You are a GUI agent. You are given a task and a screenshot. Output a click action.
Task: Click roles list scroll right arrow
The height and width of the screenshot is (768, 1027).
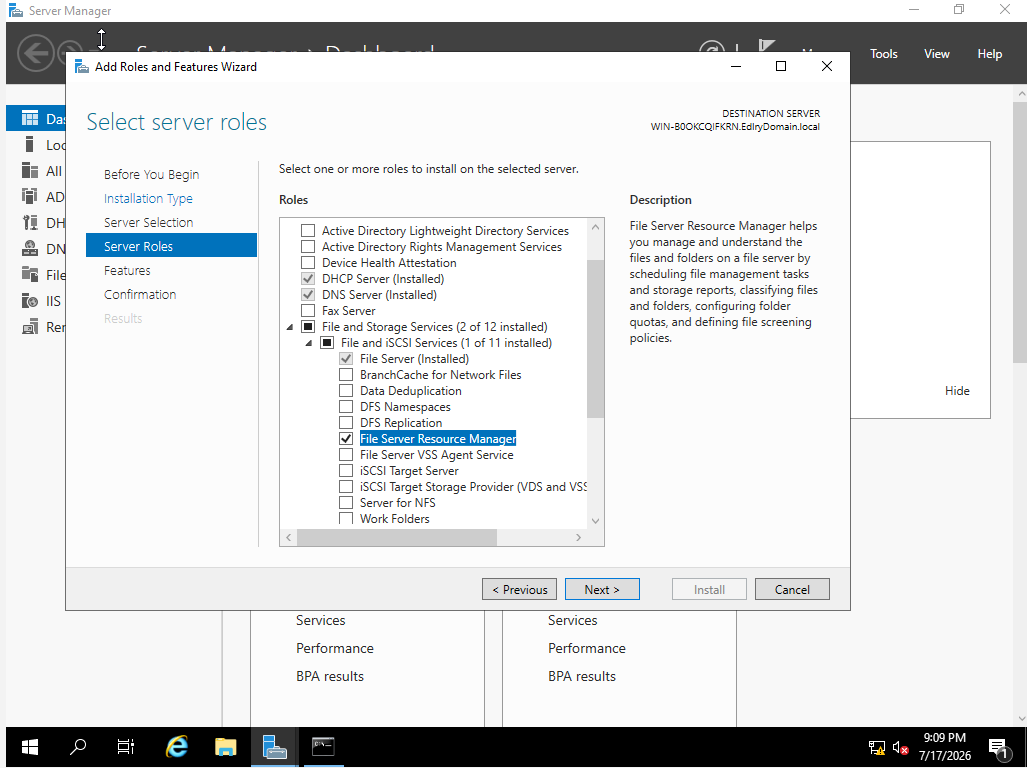pos(578,538)
